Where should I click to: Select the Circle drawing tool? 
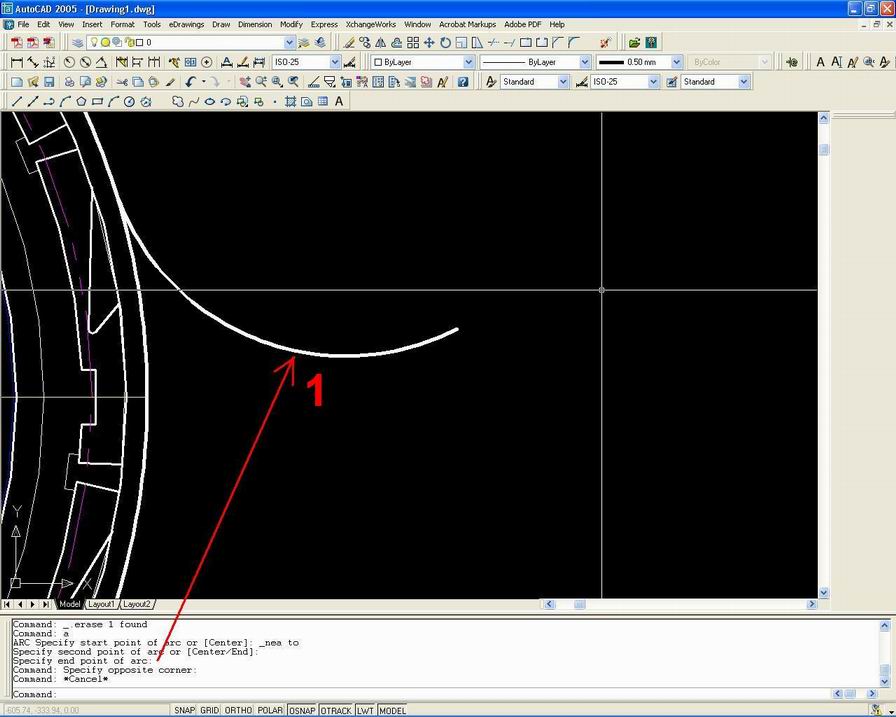pyautogui.click(x=127, y=101)
